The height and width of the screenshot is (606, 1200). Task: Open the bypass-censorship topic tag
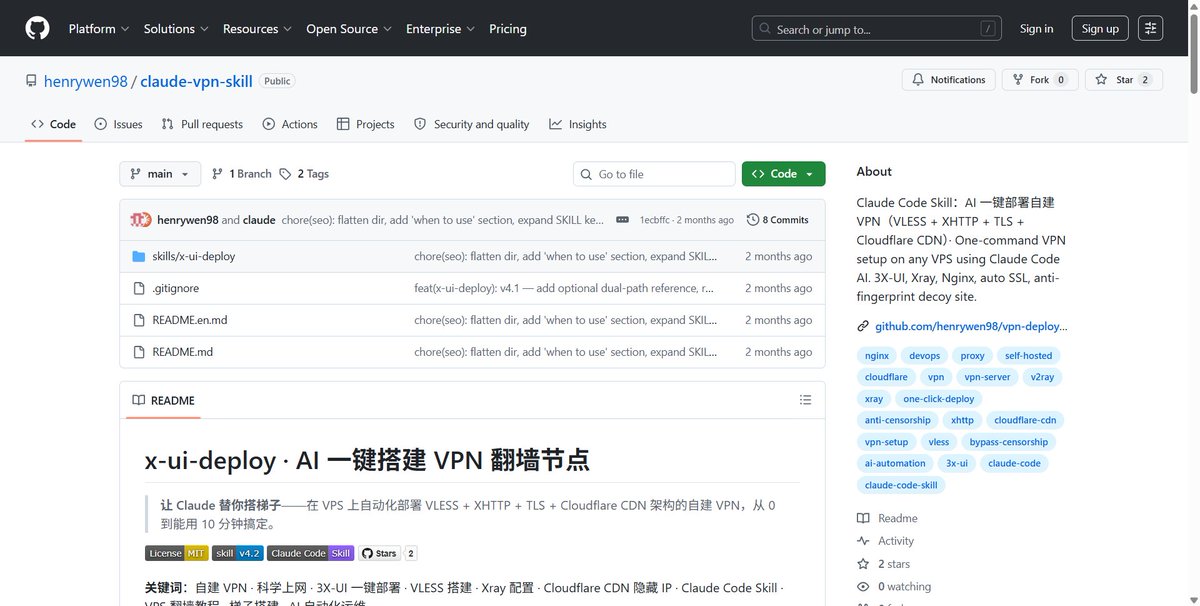(1009, 442)
